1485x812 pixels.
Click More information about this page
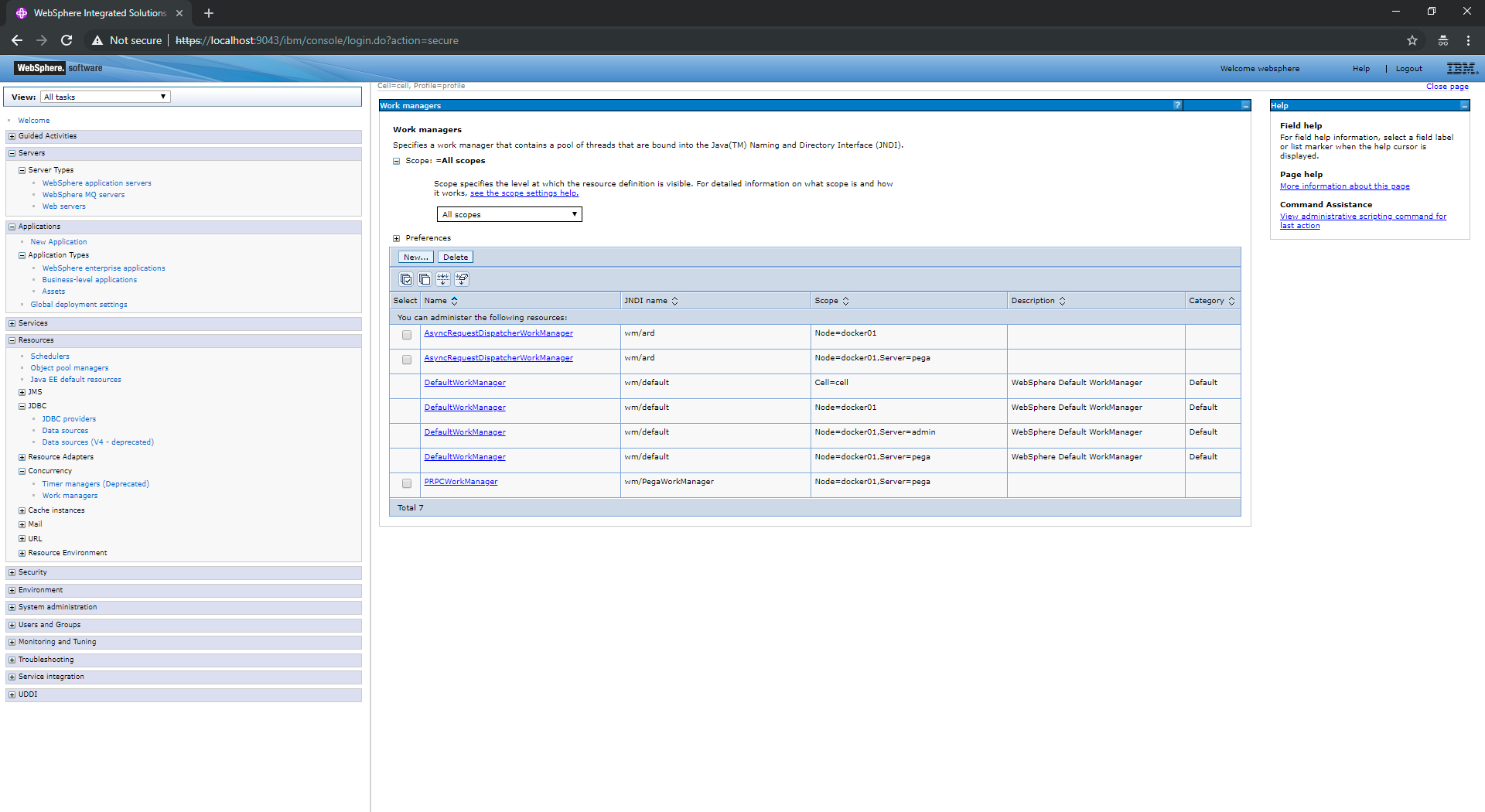tap(1345, 186)
